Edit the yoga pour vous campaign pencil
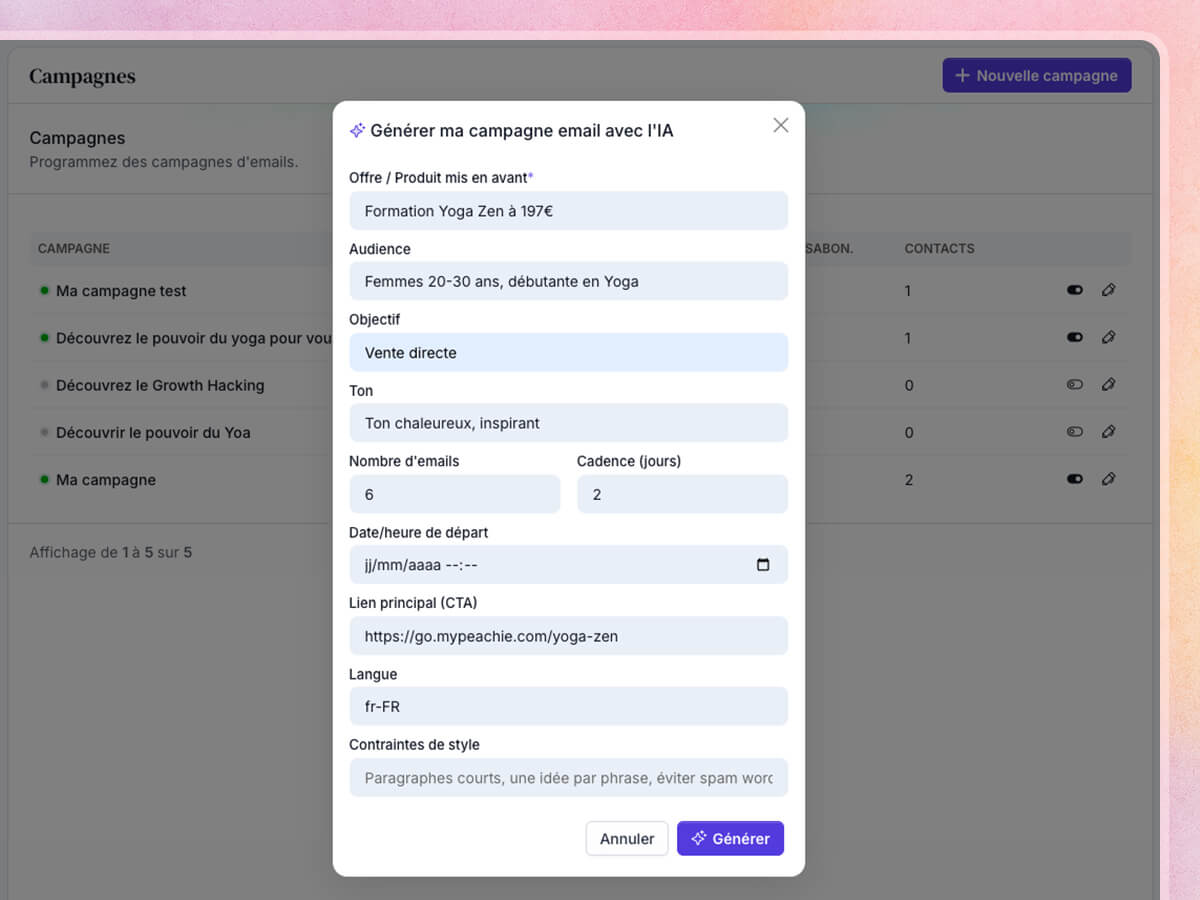 [1108, 337]
